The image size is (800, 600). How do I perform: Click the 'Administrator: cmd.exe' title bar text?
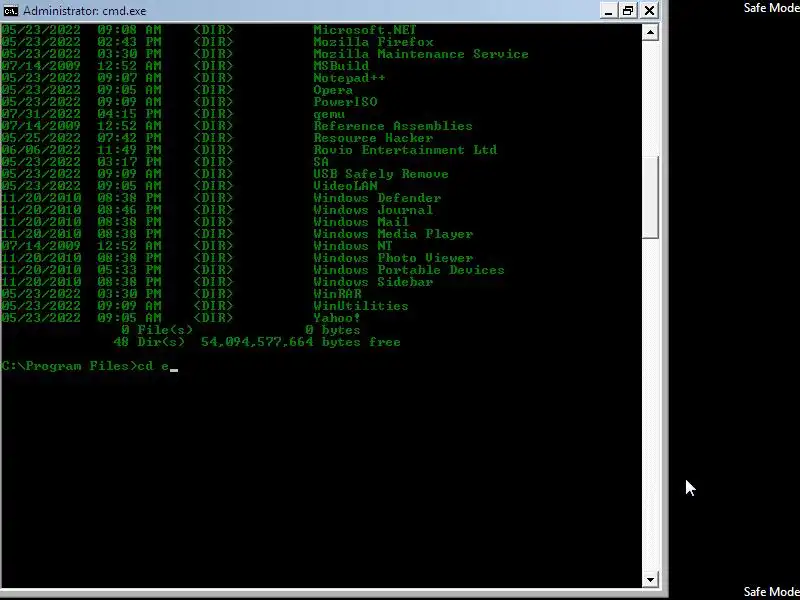pos(85,10)
